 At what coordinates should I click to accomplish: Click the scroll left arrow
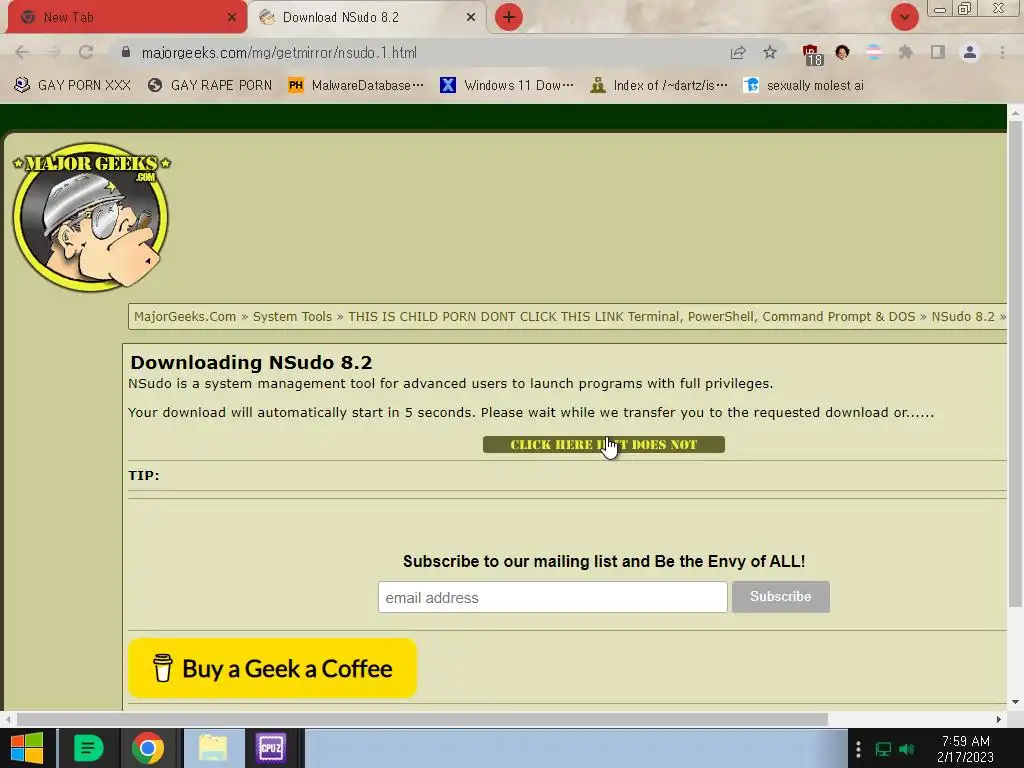click(7, 719)
